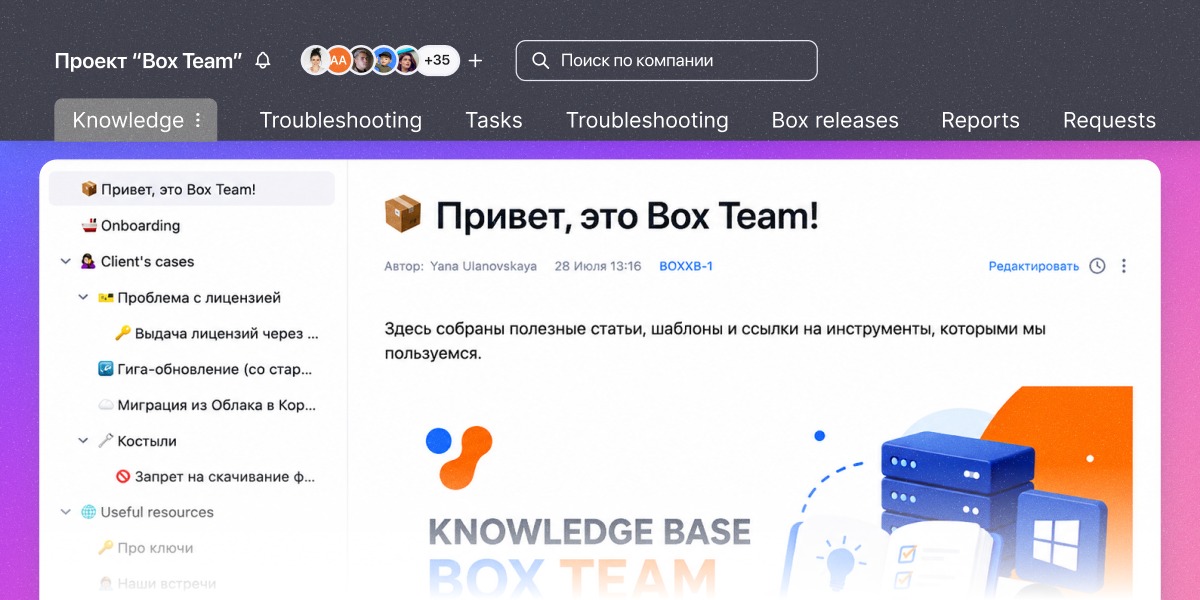Open article three-dot more menu
This screenshot has width=1200, height=600.
coord(1124,266)
